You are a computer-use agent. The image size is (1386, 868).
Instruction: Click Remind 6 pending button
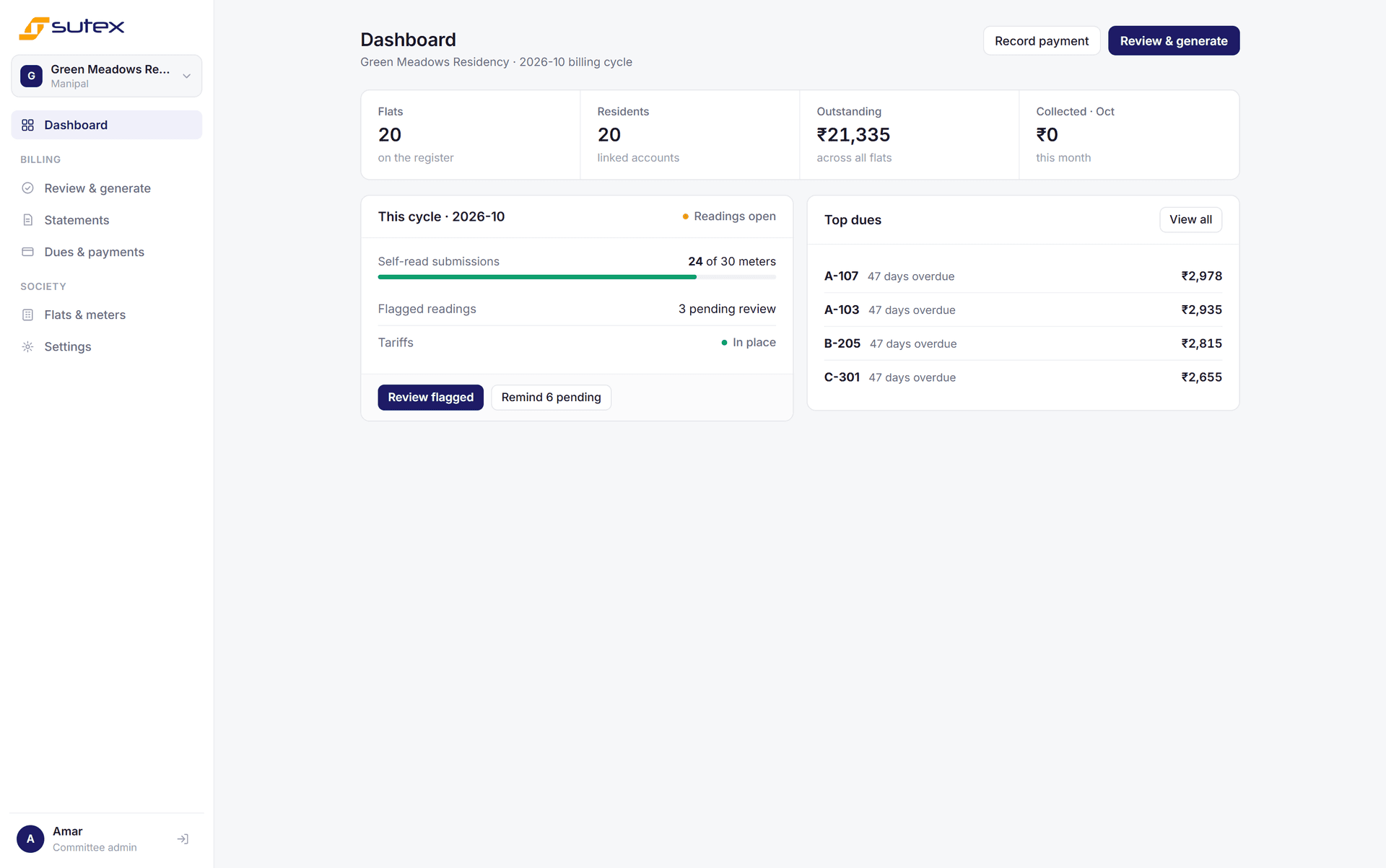[552, 398]
